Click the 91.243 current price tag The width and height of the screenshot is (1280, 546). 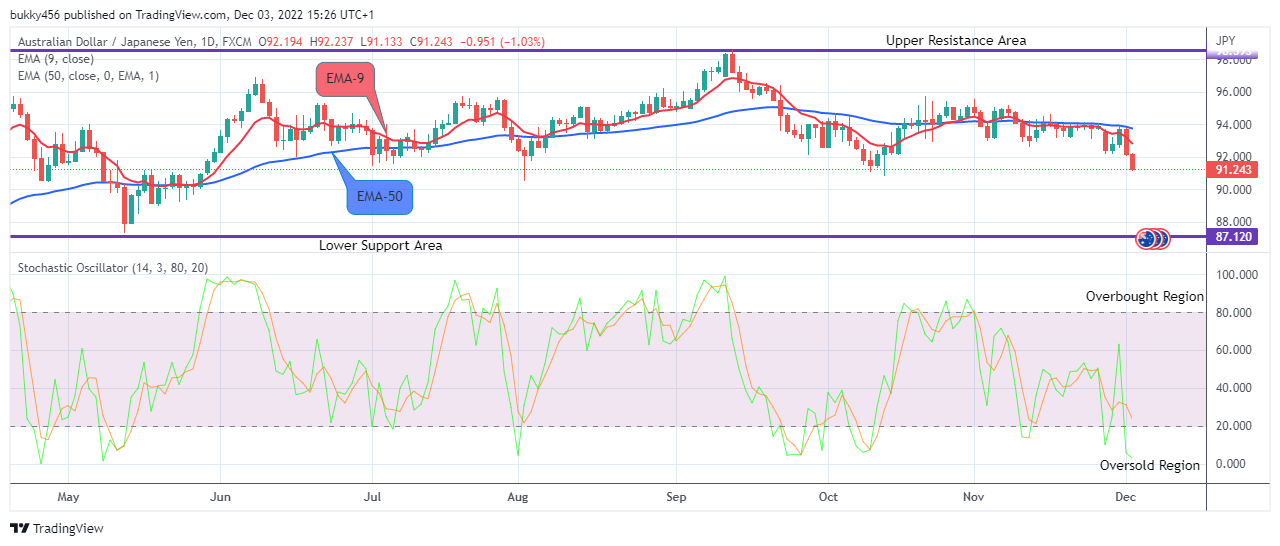[1234, 170]
